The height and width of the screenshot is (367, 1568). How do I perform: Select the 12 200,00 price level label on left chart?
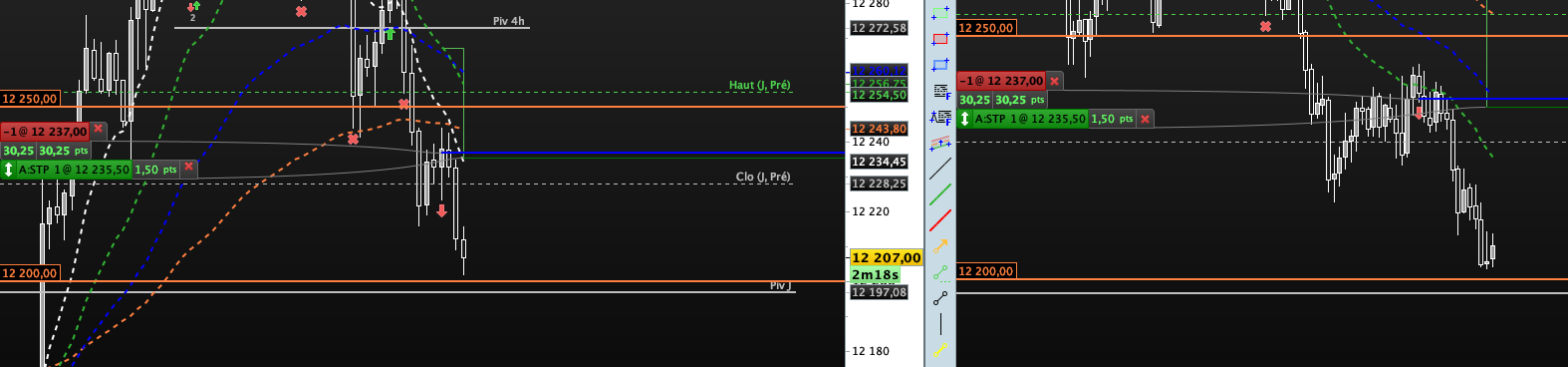(x=30, y=273)
